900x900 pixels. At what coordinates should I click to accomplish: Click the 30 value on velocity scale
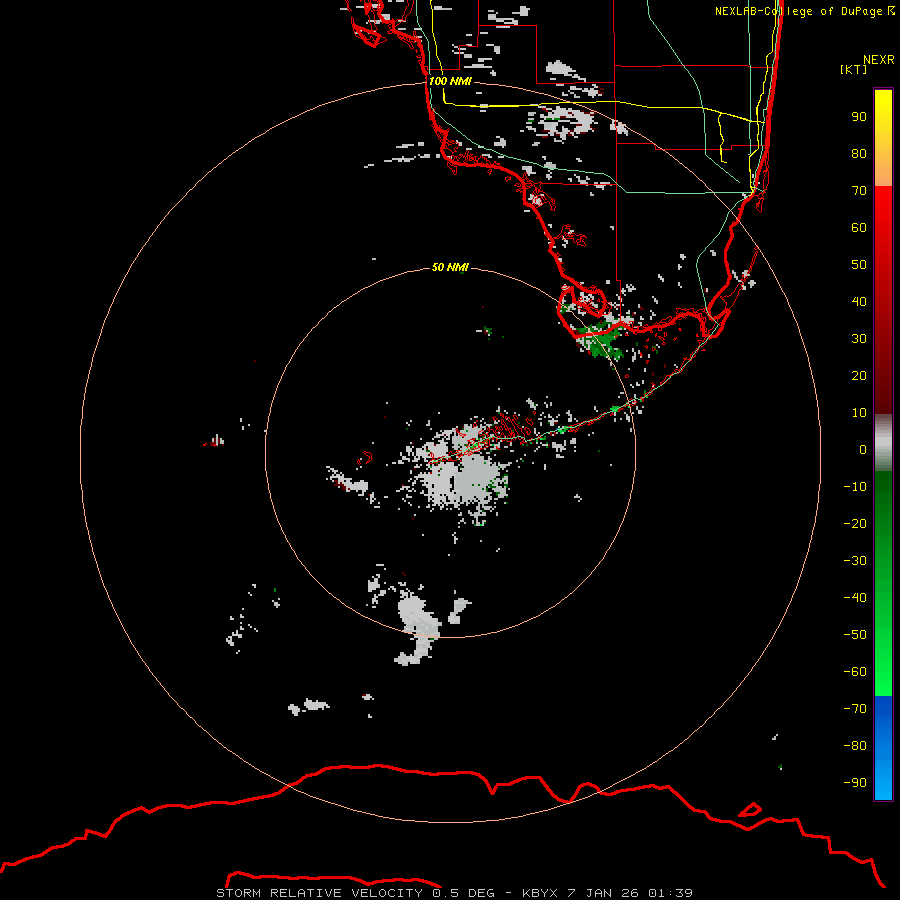tap(859, 339)
